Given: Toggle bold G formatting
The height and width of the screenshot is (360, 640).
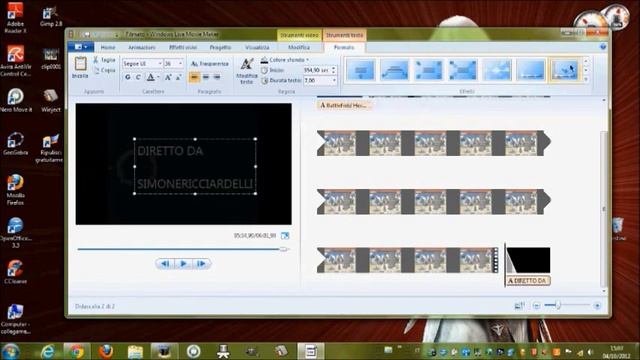Looking at the screenshot, I should [x=128, y=77].
